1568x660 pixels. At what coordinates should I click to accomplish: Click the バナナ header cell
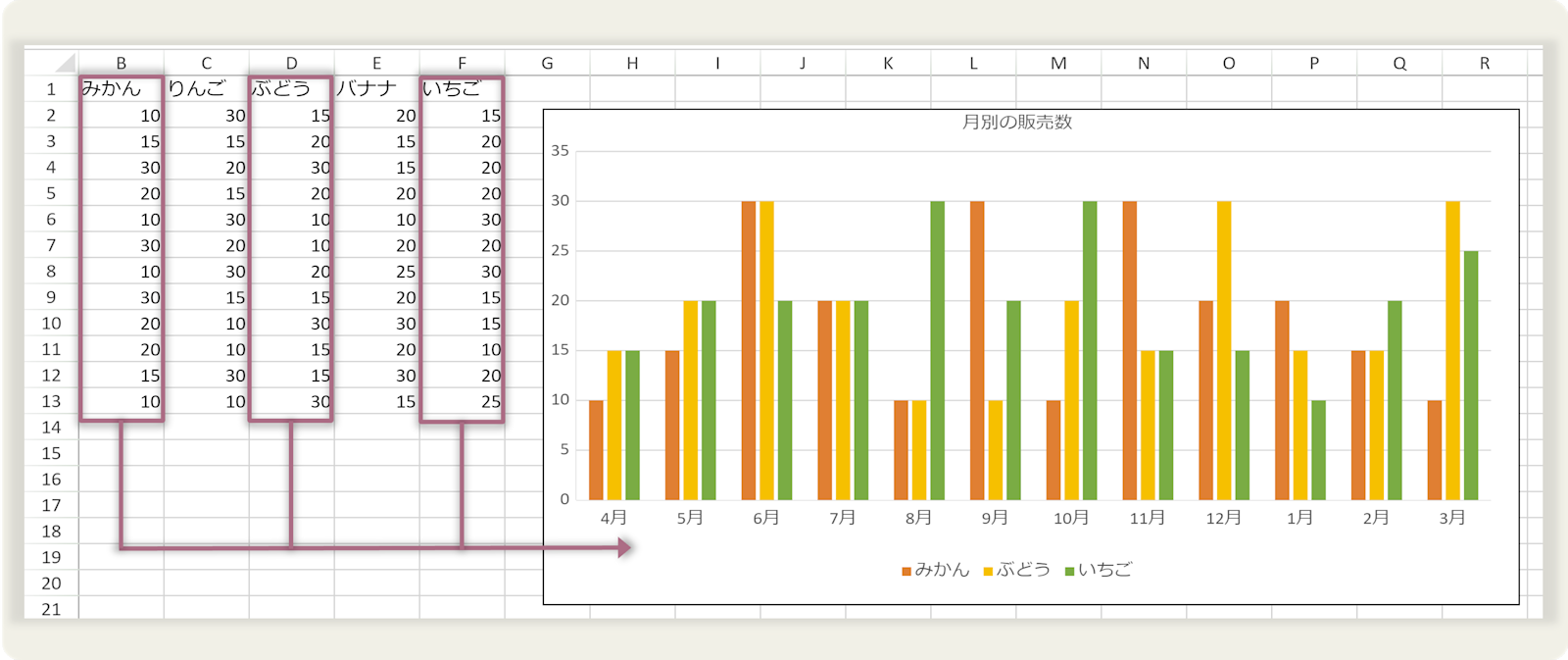(376, 88)
